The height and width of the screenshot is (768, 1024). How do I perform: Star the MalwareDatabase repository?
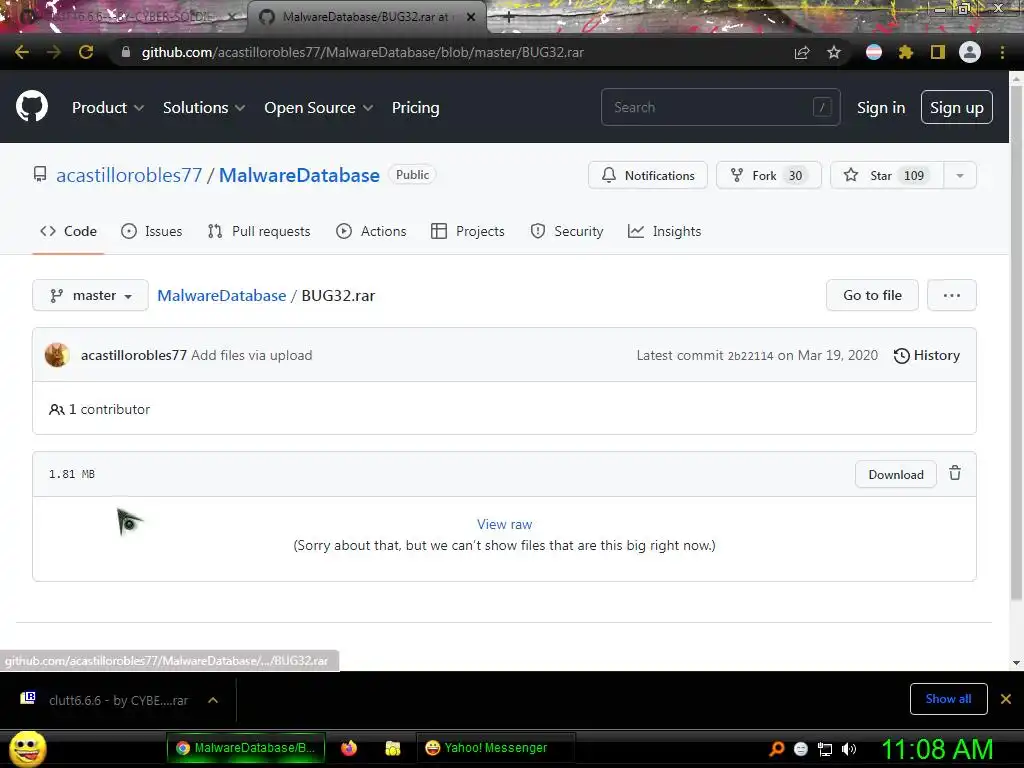(x=887, y=175)
